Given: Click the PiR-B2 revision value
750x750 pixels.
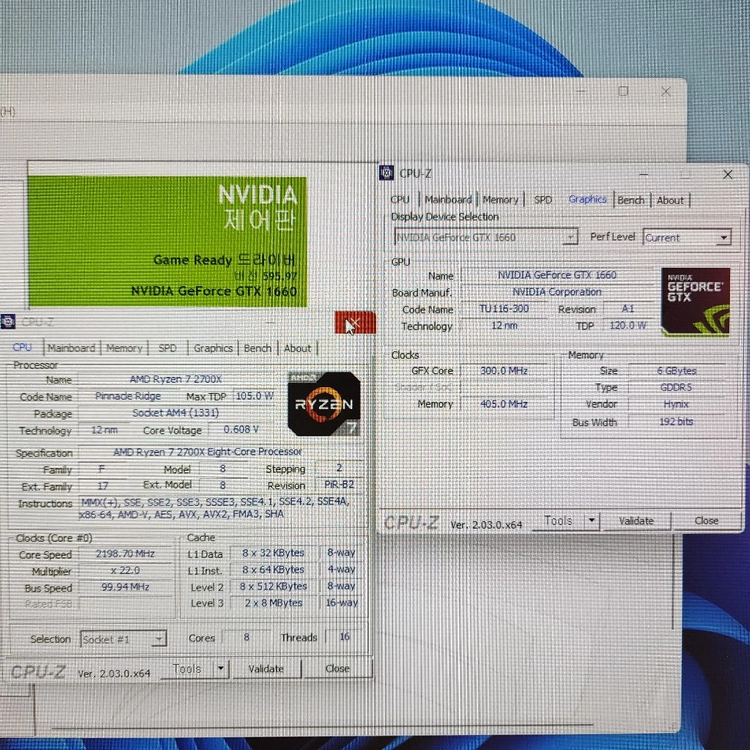Looking at the screenshot, I should [339, 485].
